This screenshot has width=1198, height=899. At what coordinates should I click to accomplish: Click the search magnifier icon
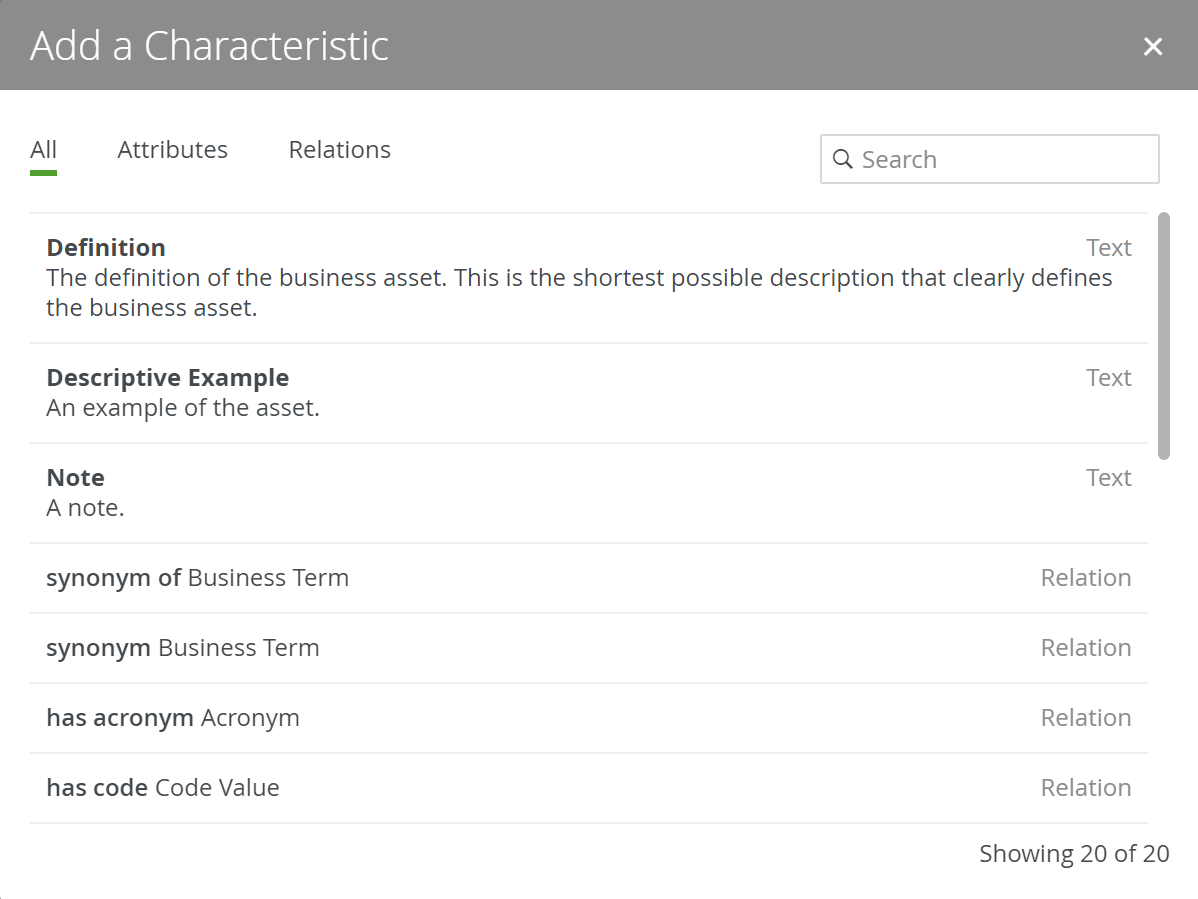coord(843,159)
